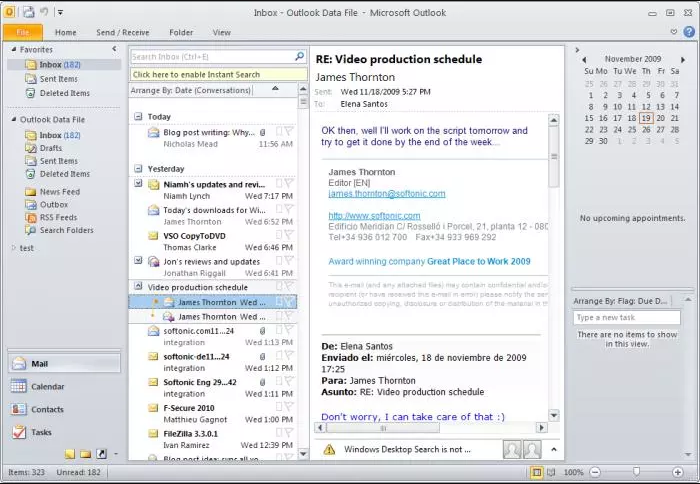This screenshot has height=484, width=700.
Task: Collapse the Today group
Action: click(138, 116)
